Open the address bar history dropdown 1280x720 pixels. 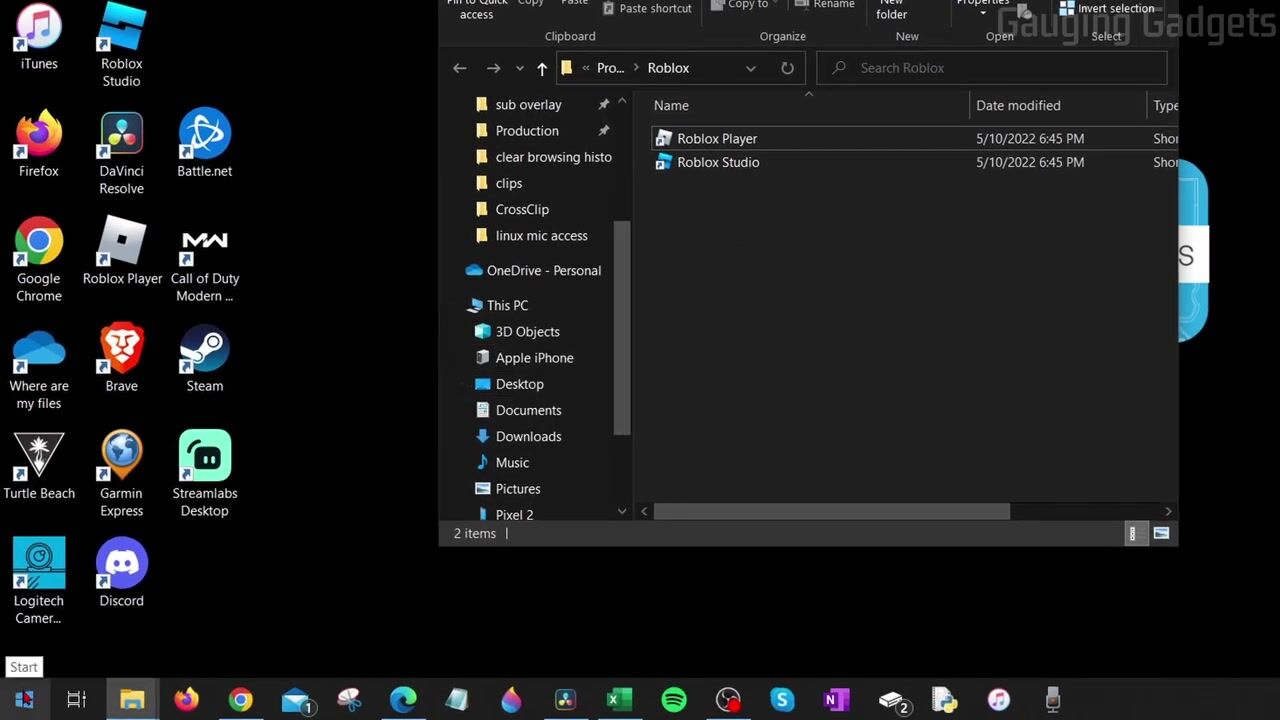(751, 68)
